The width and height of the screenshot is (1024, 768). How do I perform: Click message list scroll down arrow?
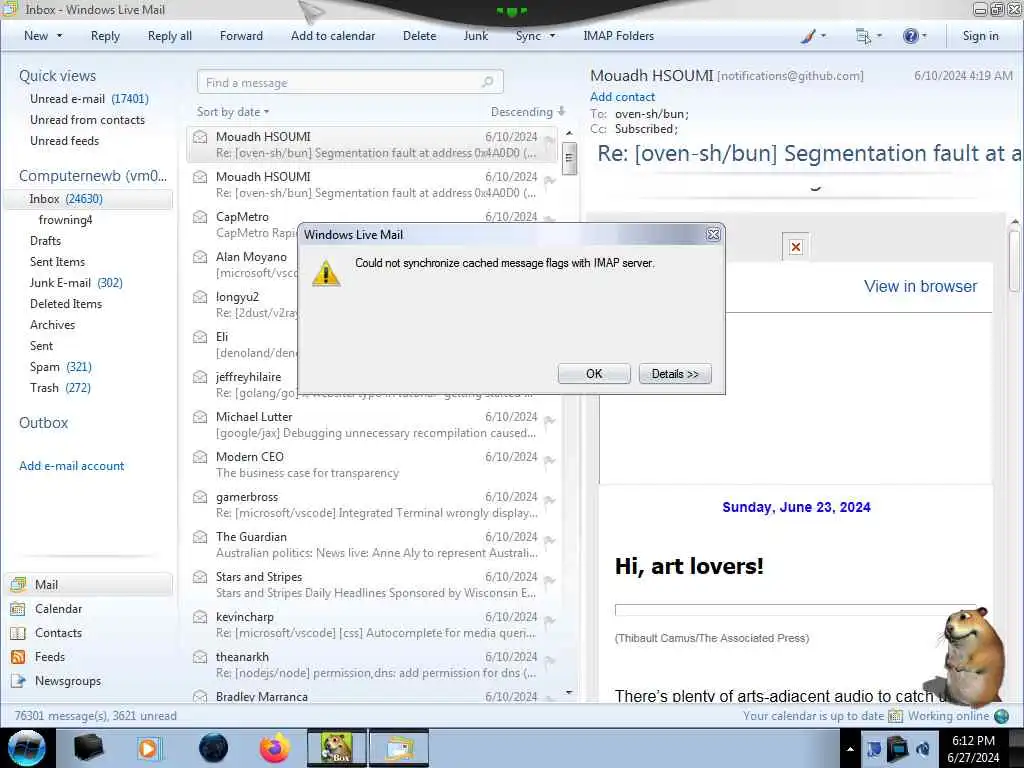click(x=569, y=692)
